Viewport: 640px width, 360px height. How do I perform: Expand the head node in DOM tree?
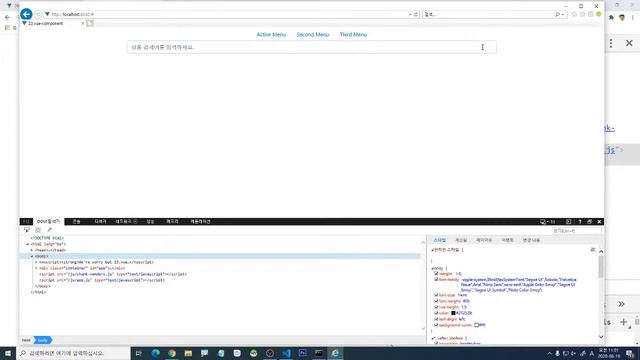(32, 250)
